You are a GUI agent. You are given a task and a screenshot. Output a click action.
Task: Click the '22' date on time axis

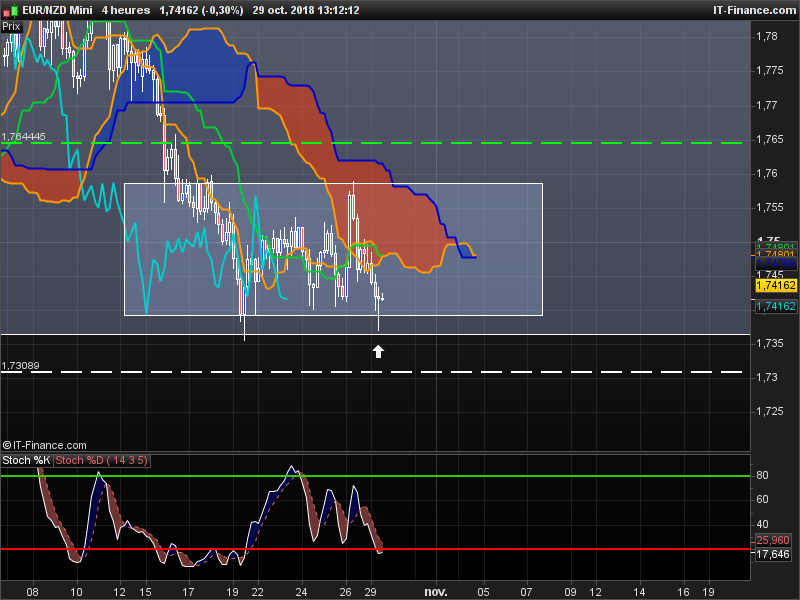257,592
